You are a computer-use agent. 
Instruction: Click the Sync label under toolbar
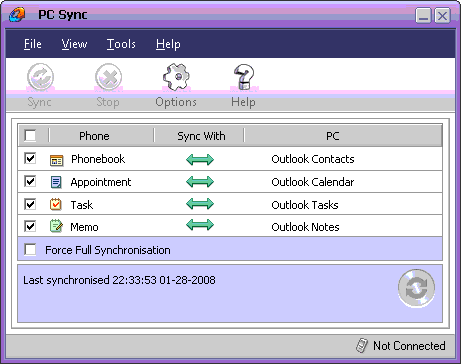tap(39, 102)
